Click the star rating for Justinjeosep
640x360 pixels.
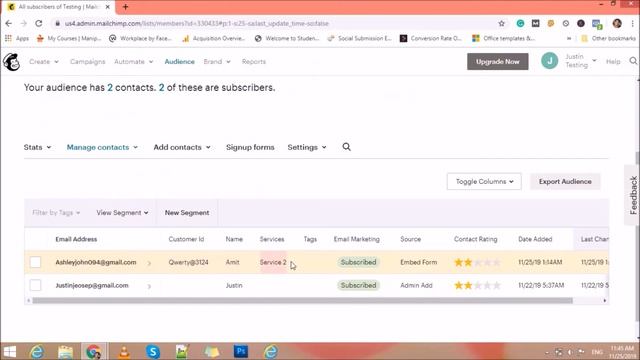pyautogui.click(x=477, y=285)
